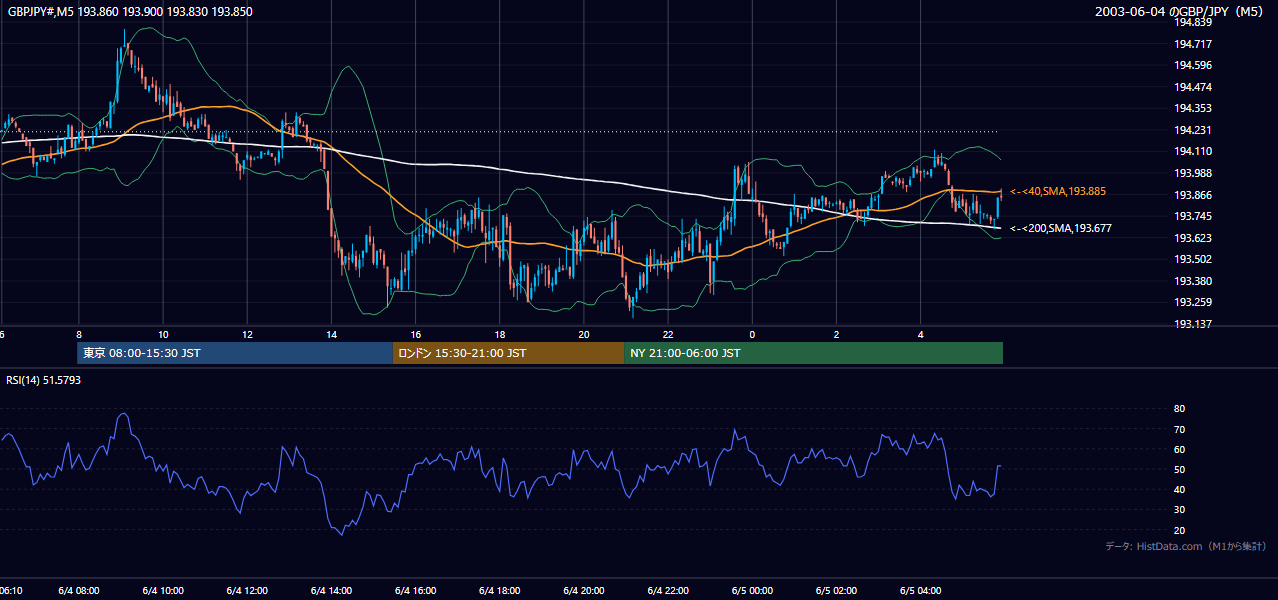Click the Tokyo session bar 東京 08:00-15:30 JST
Image resolution: width=1278 pixels, height=600 pixels.
point(235,353)
